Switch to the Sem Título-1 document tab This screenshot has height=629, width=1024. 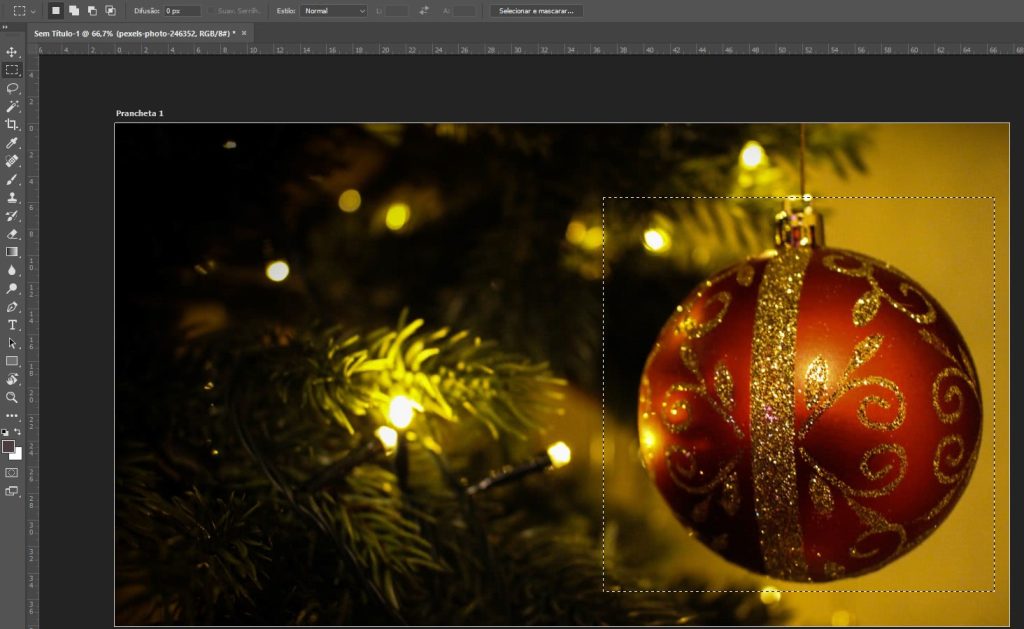[x=135, y=33]
